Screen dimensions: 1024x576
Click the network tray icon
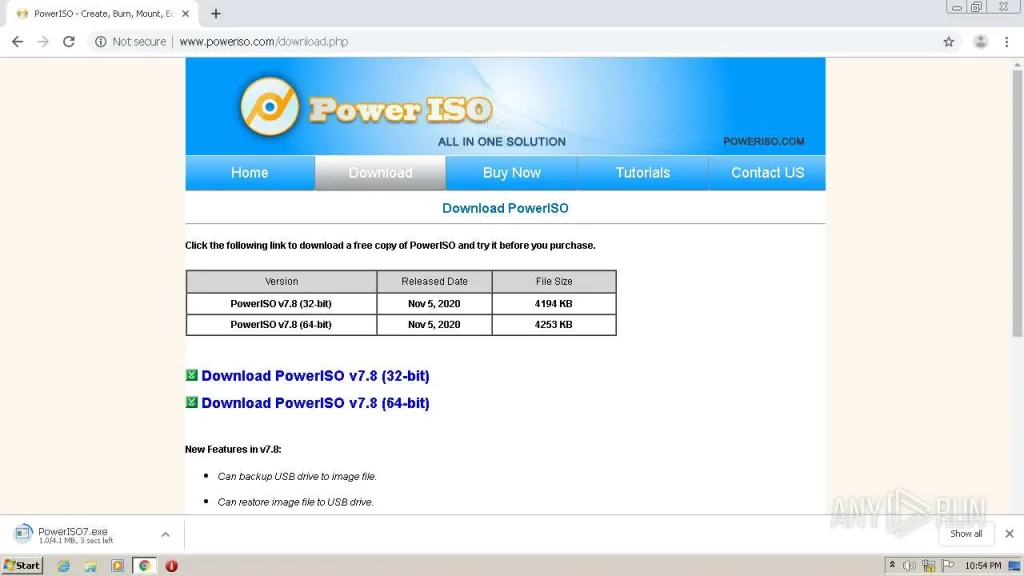[x=928, y=566]
